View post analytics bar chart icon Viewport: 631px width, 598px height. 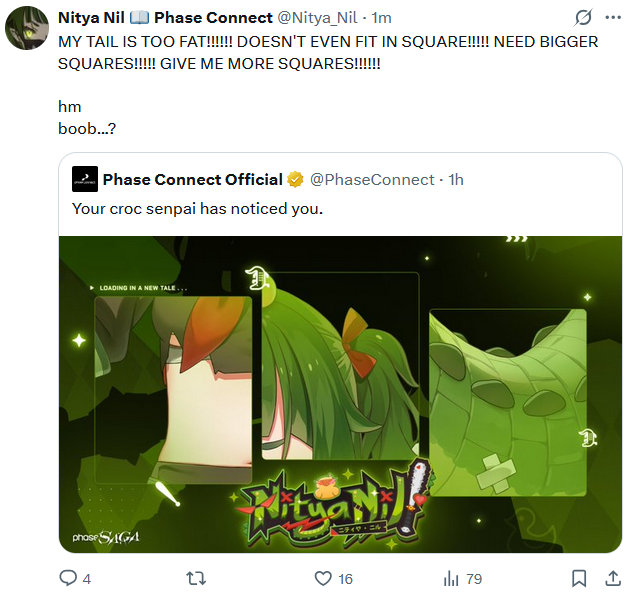(x=451, y=579)
